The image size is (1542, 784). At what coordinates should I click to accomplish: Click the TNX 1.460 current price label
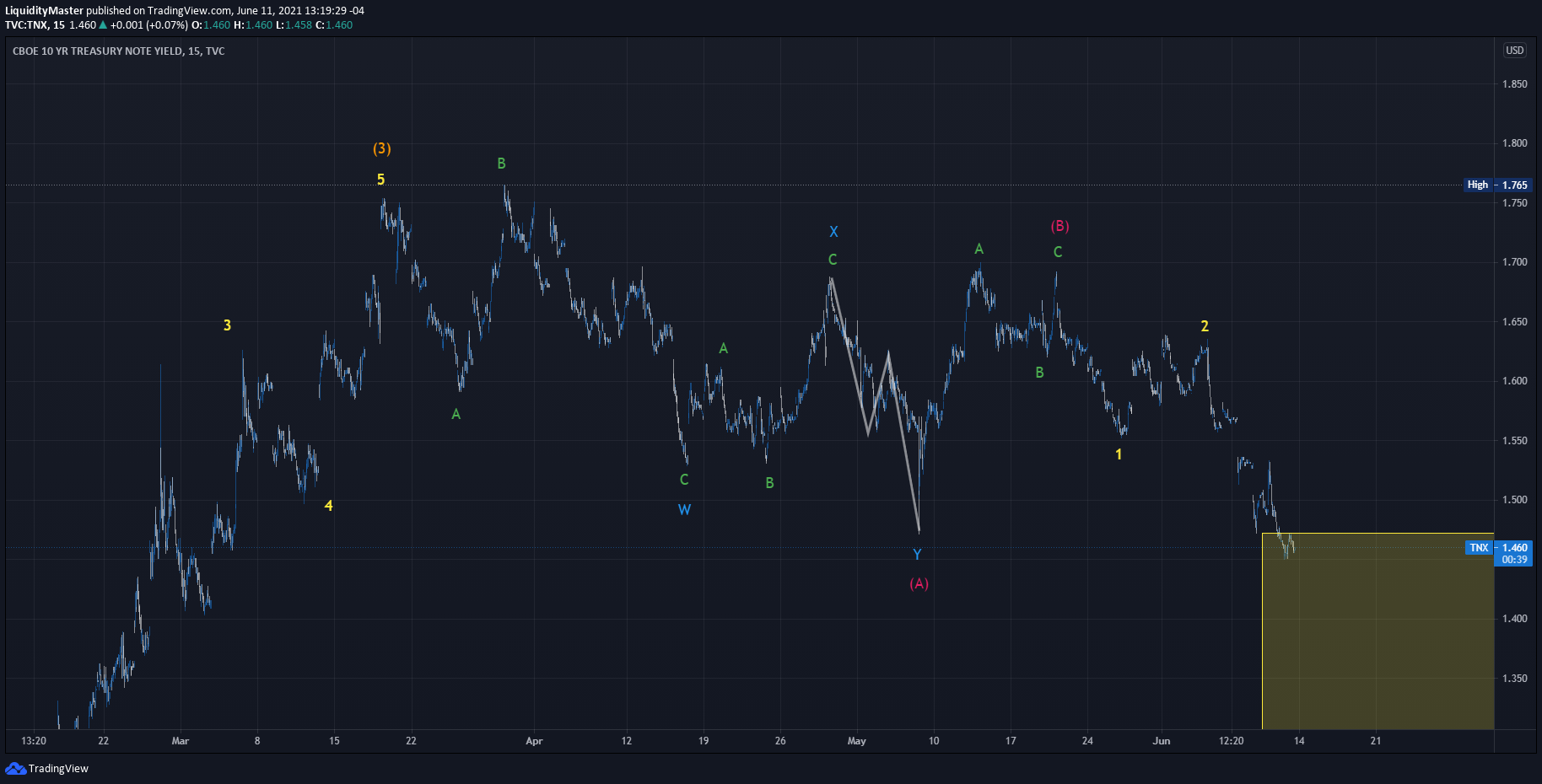point(1500,548)
